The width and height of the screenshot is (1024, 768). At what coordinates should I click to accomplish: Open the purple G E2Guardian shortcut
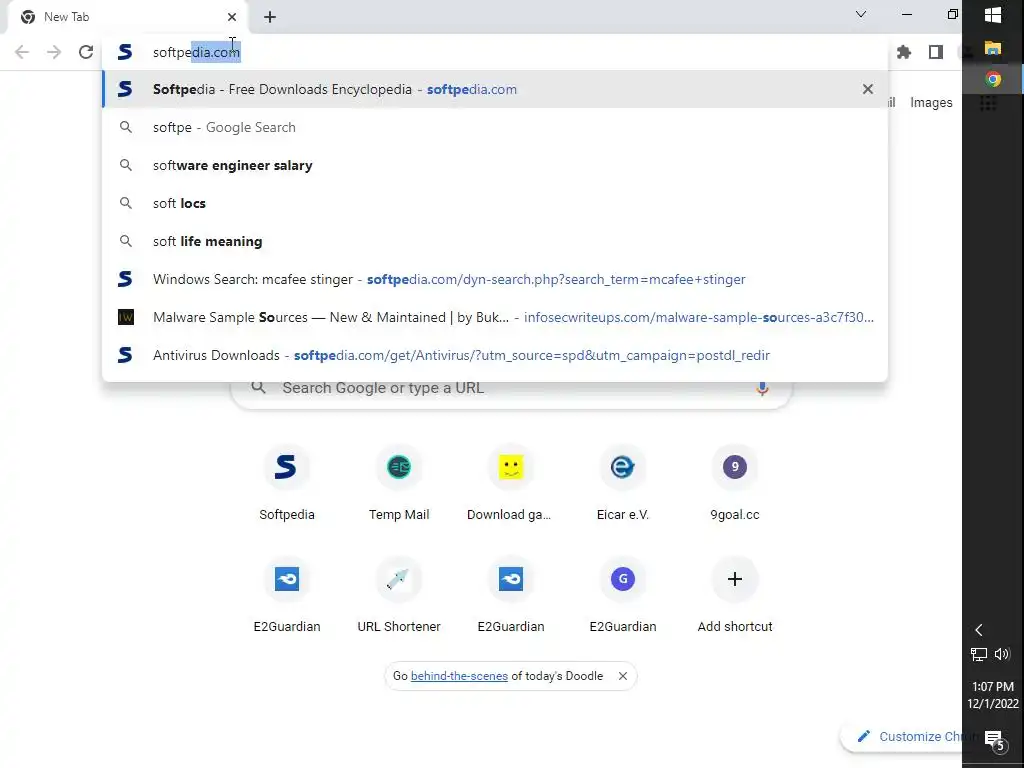coord(623,595)
